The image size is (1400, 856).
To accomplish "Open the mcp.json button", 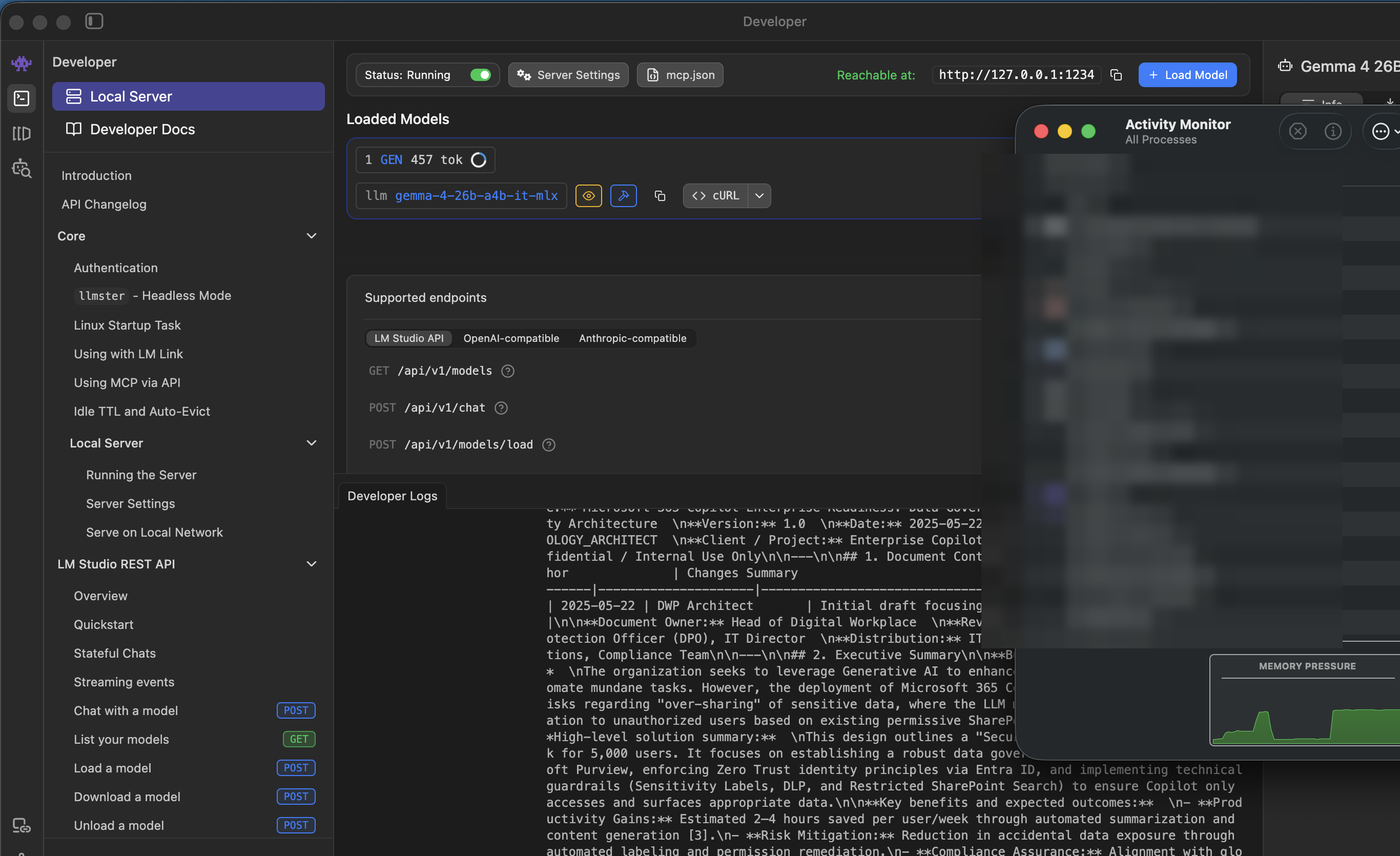I will [680, 75].
